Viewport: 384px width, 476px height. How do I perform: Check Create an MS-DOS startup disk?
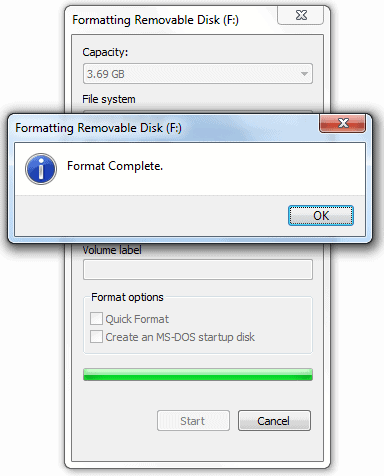(x=96, y=337)
